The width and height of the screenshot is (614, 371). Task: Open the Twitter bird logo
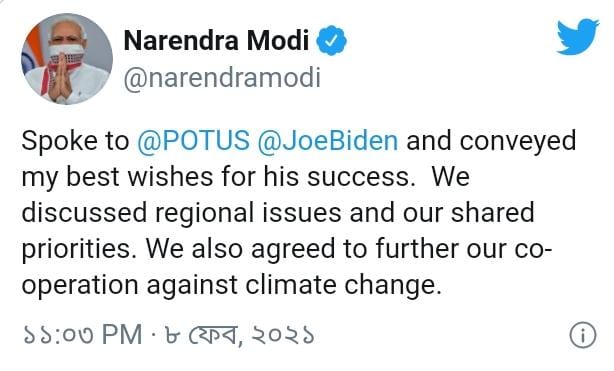[578, 36]
